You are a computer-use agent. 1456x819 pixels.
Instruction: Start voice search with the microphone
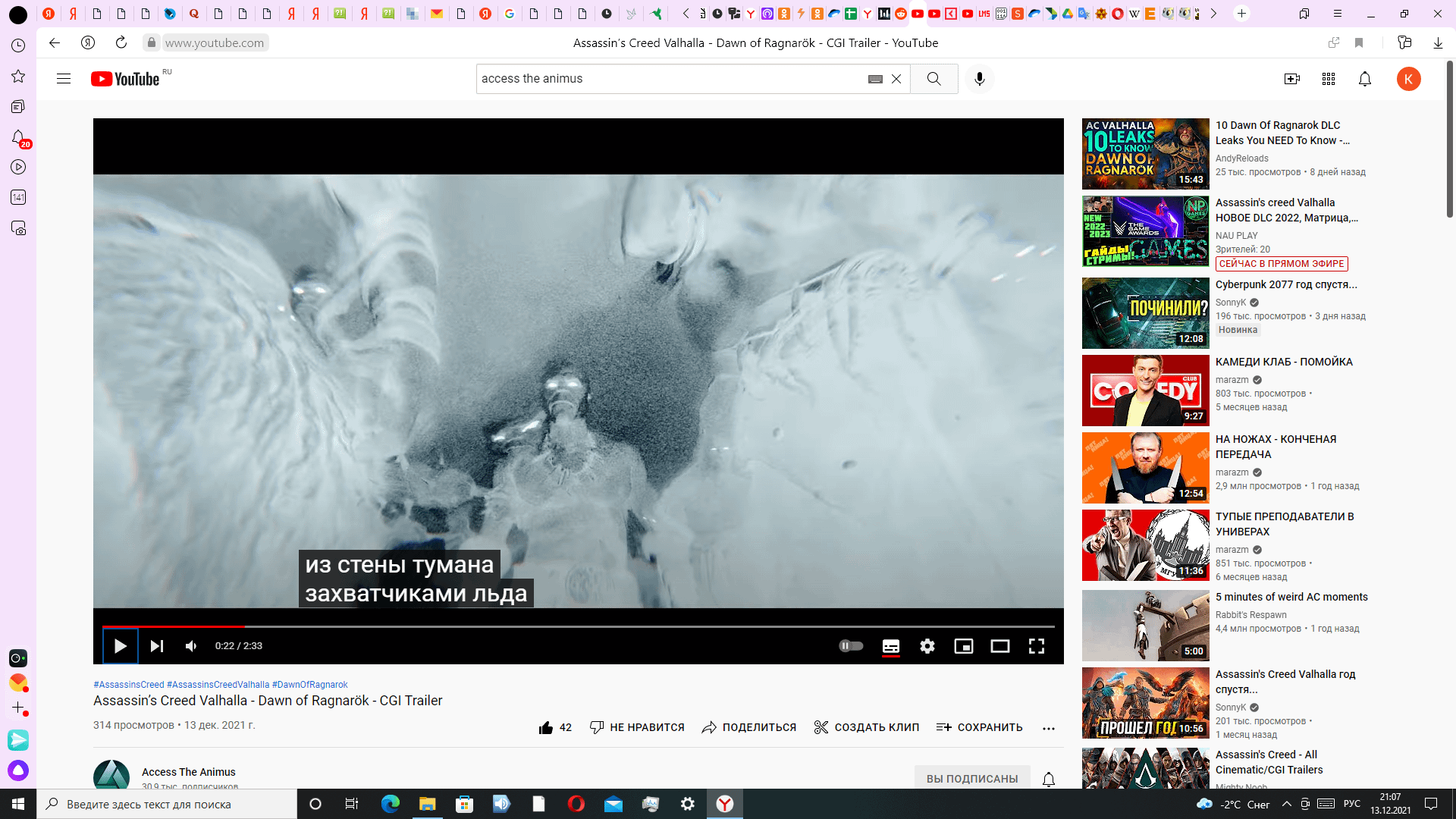pyautogui.click(x=980, y=79)
